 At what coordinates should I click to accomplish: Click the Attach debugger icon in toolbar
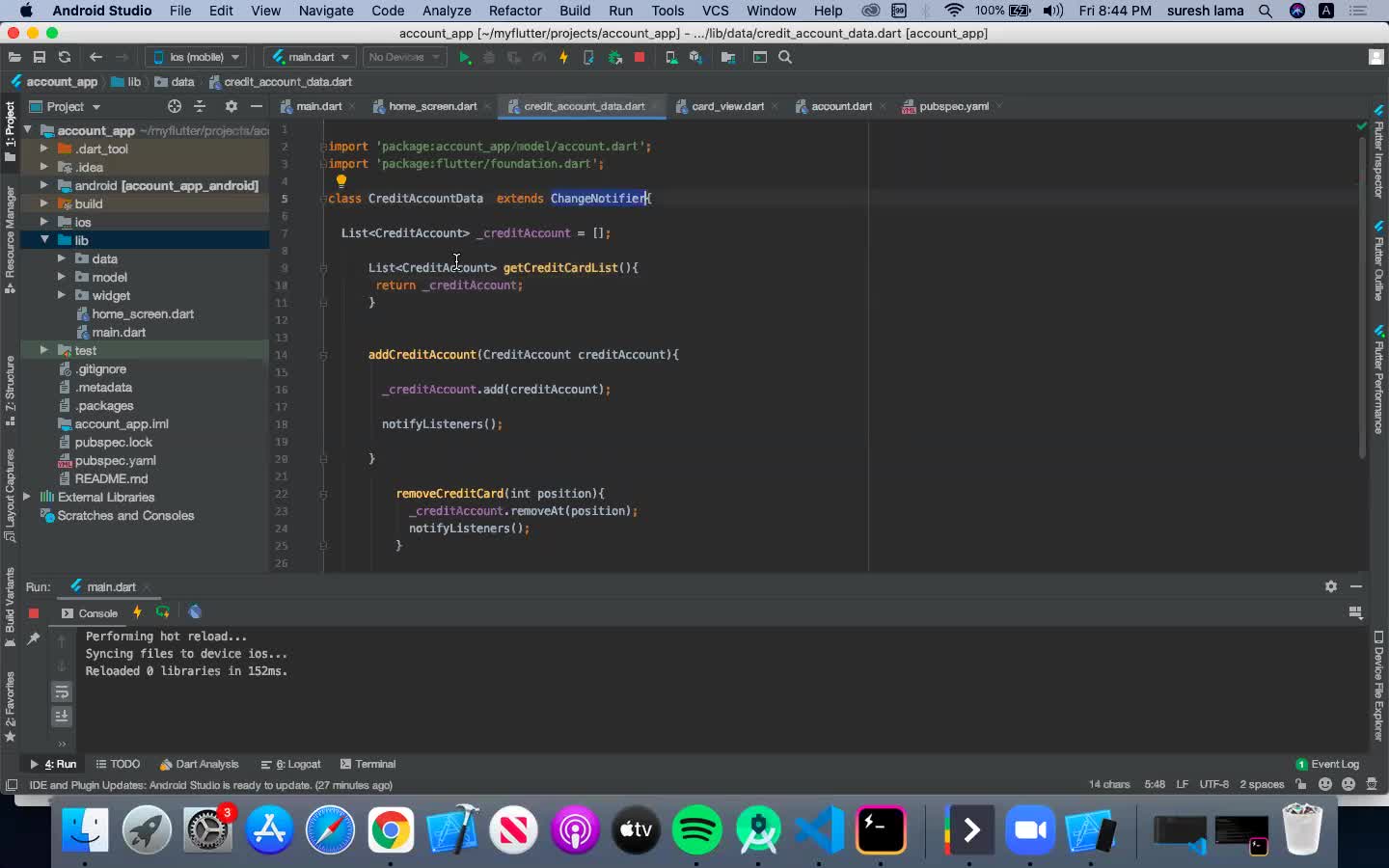(614, 57)
